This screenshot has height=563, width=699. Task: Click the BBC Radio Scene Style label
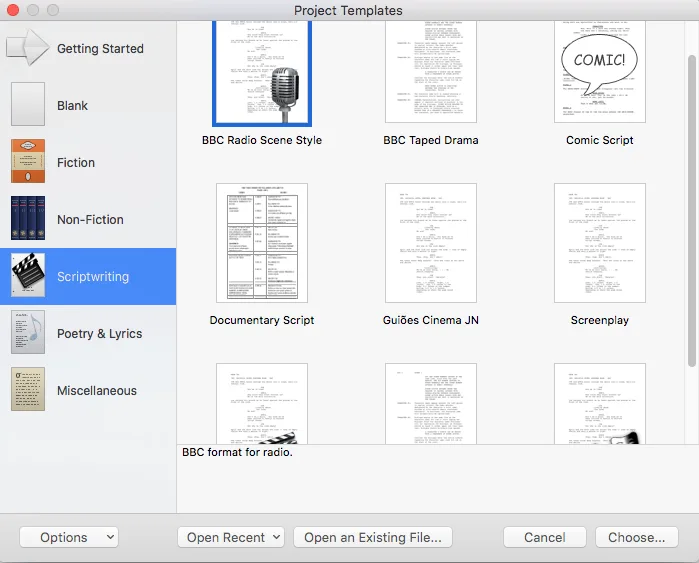coord(262,140)
